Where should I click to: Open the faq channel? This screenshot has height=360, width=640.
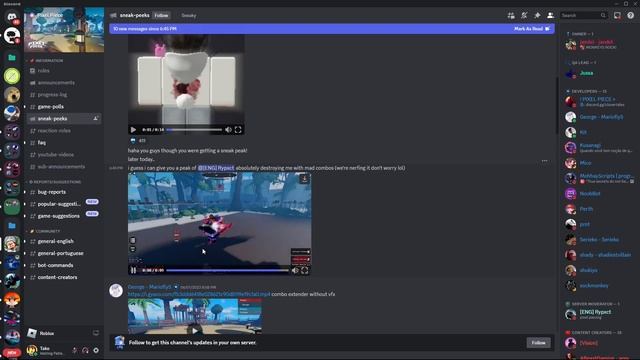point(64,142)
